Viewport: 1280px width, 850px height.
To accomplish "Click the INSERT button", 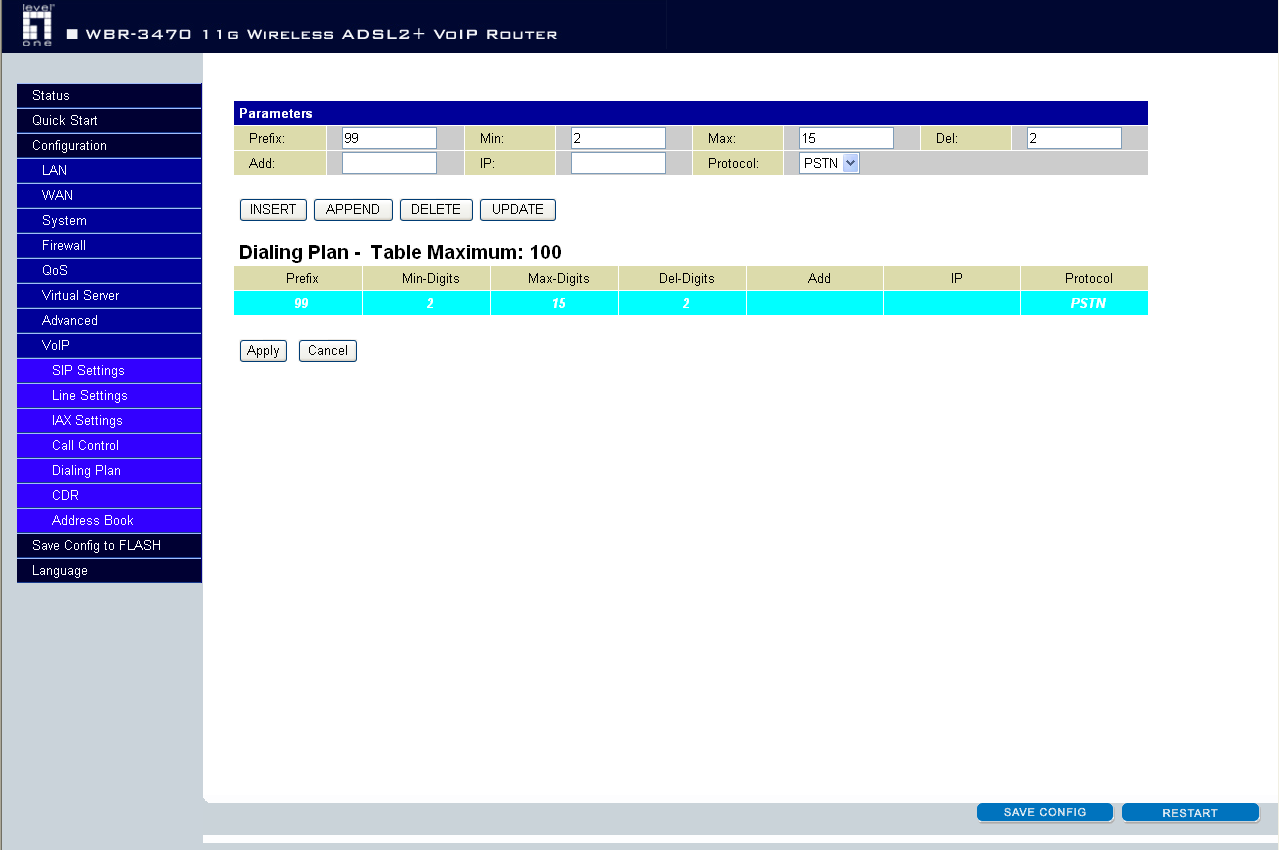I will 273,210.
